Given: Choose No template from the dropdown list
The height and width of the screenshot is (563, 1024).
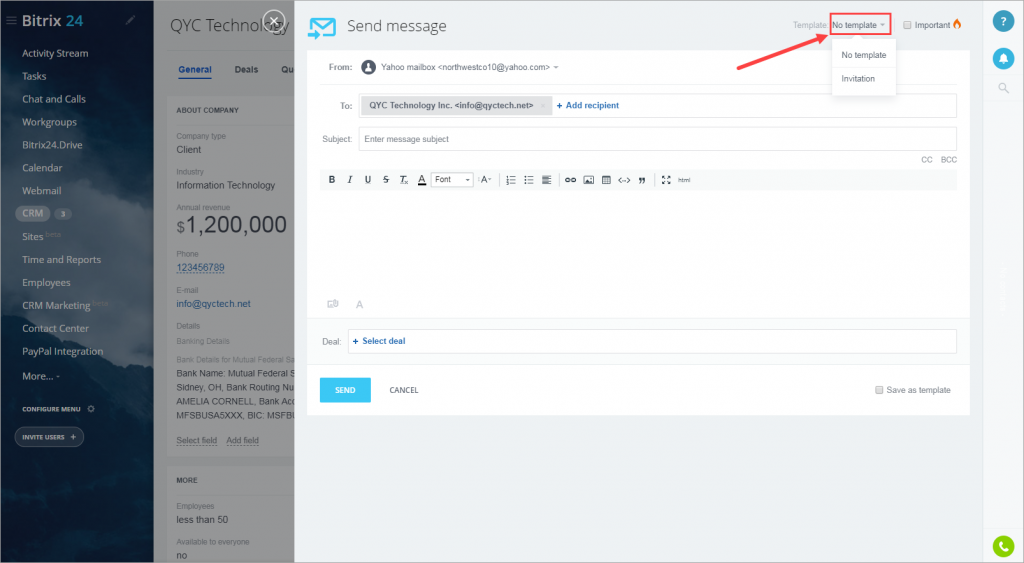Looking at the screenshot, I should pos(863,55).
